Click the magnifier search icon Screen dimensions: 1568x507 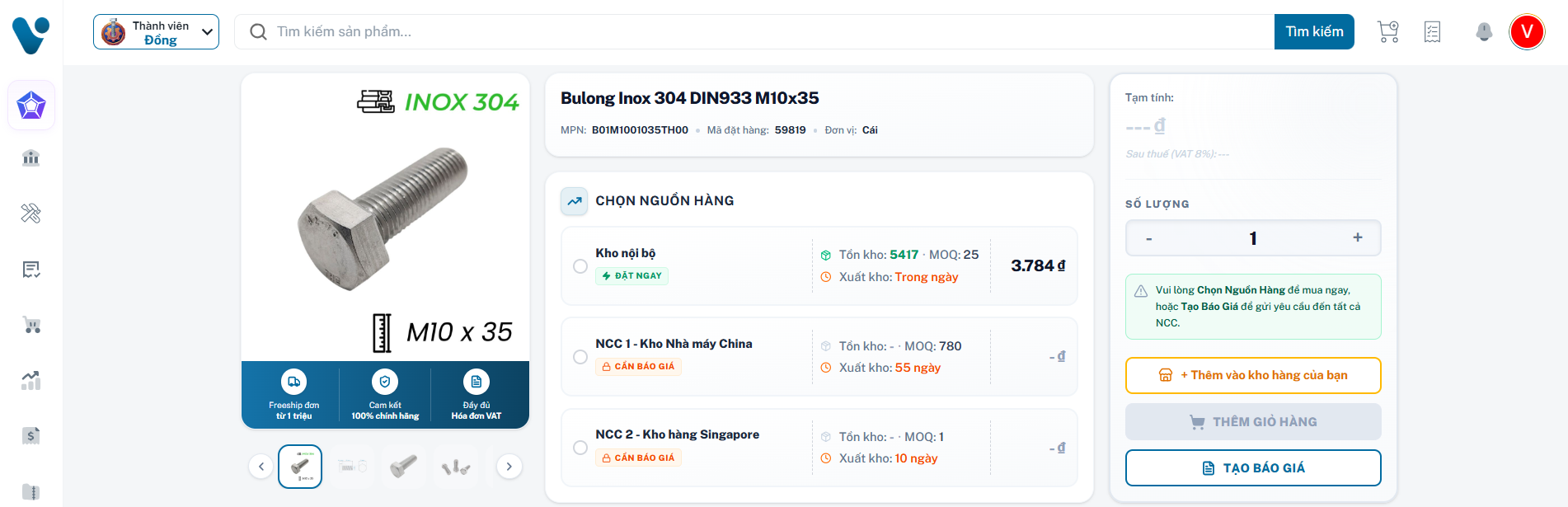pos(258,32)
